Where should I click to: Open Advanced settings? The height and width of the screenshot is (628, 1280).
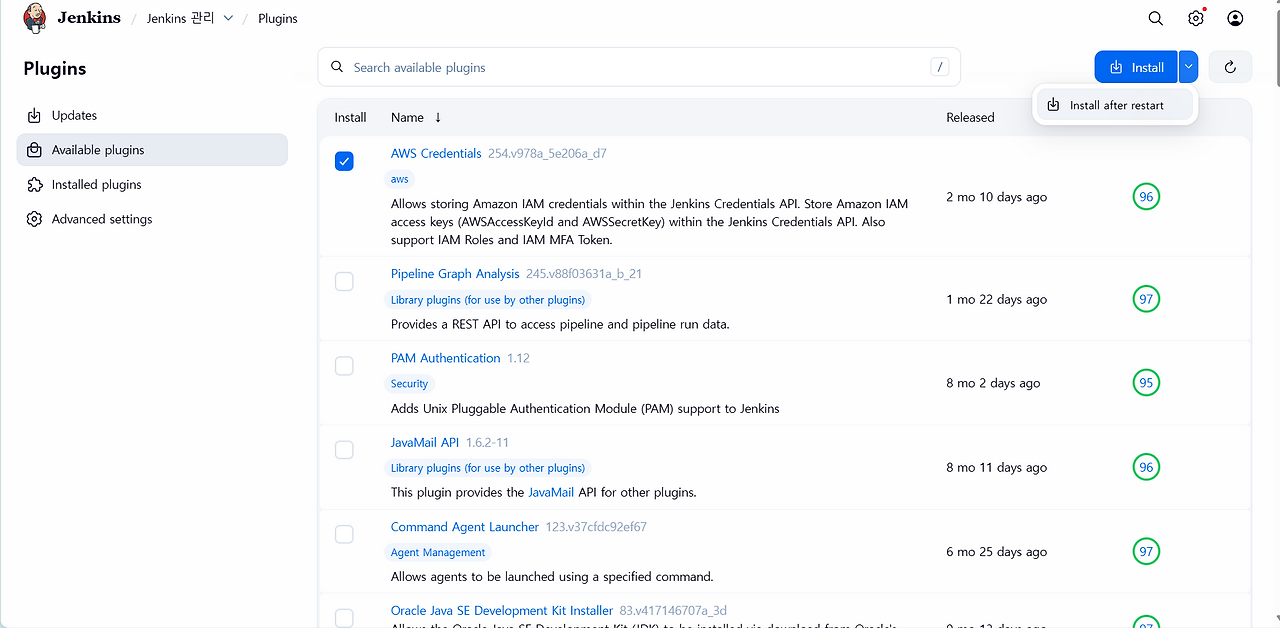pos(152,219)
